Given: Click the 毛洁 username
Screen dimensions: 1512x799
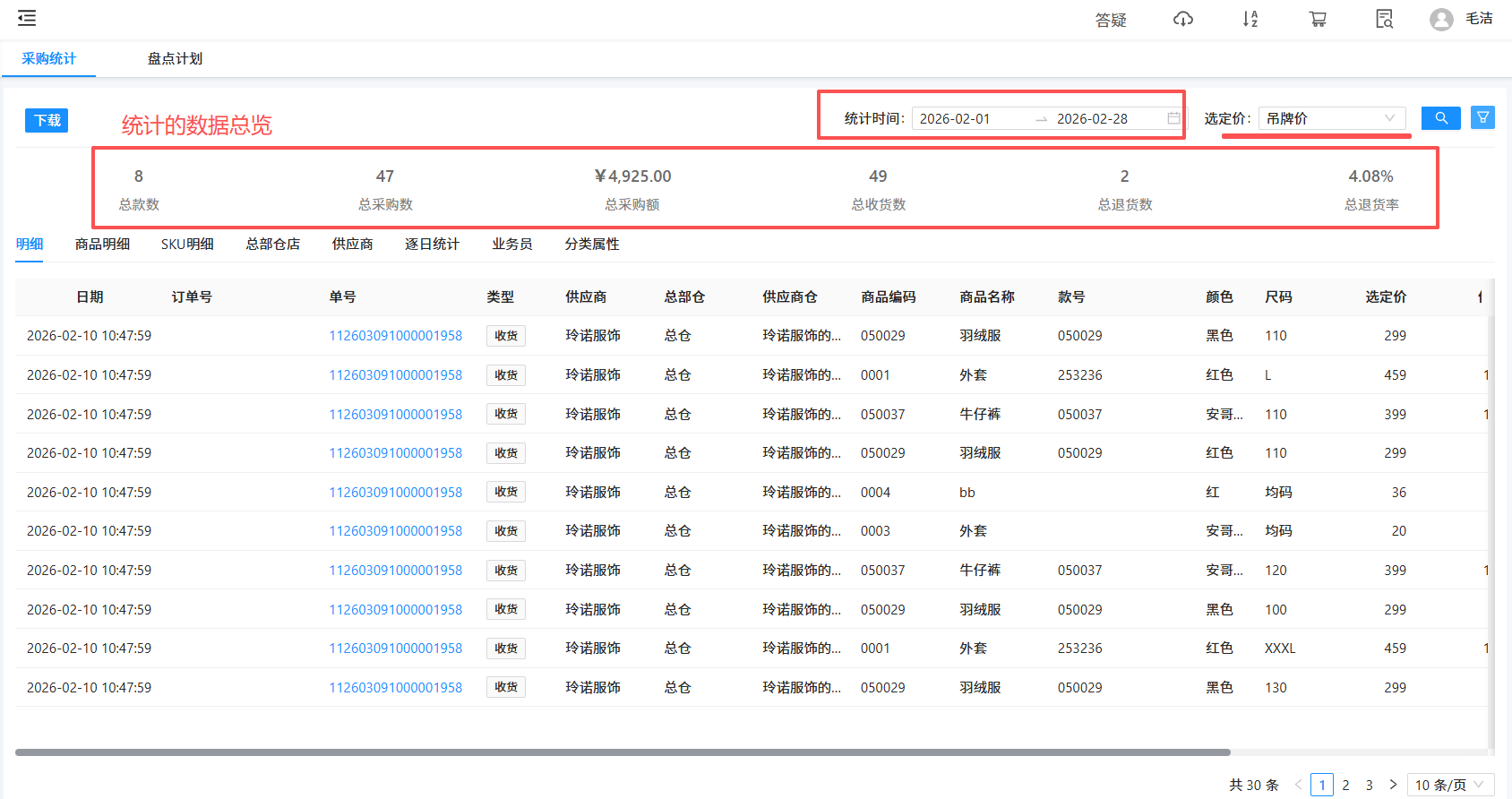Looking at the screenshot, I should pyautogui.click(x=1479, y=18).
